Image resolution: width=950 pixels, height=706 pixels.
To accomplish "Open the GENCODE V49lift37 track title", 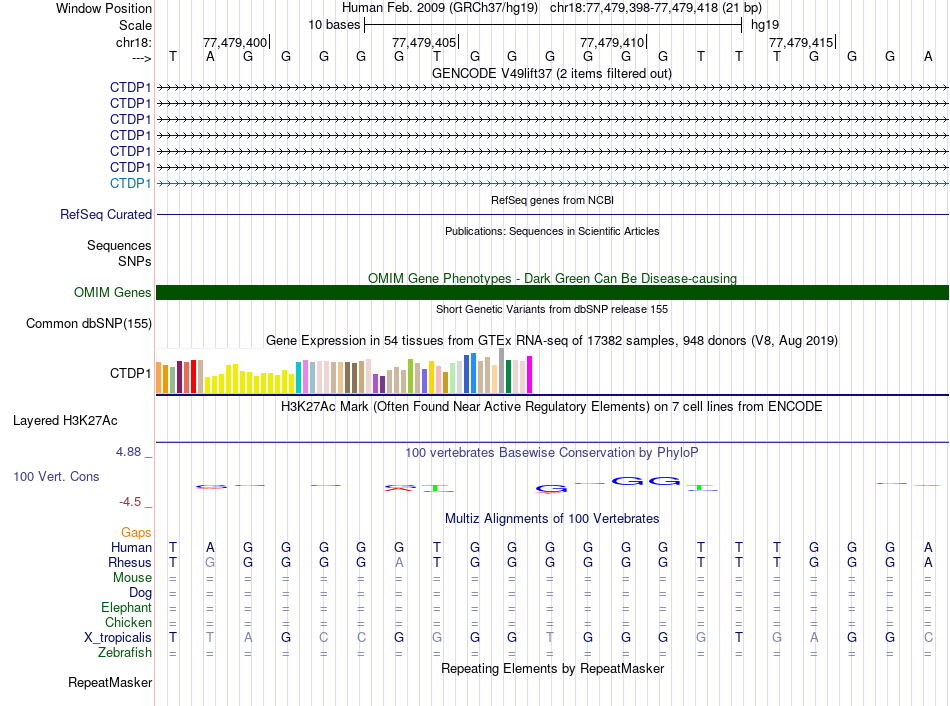I will point(551,74).
